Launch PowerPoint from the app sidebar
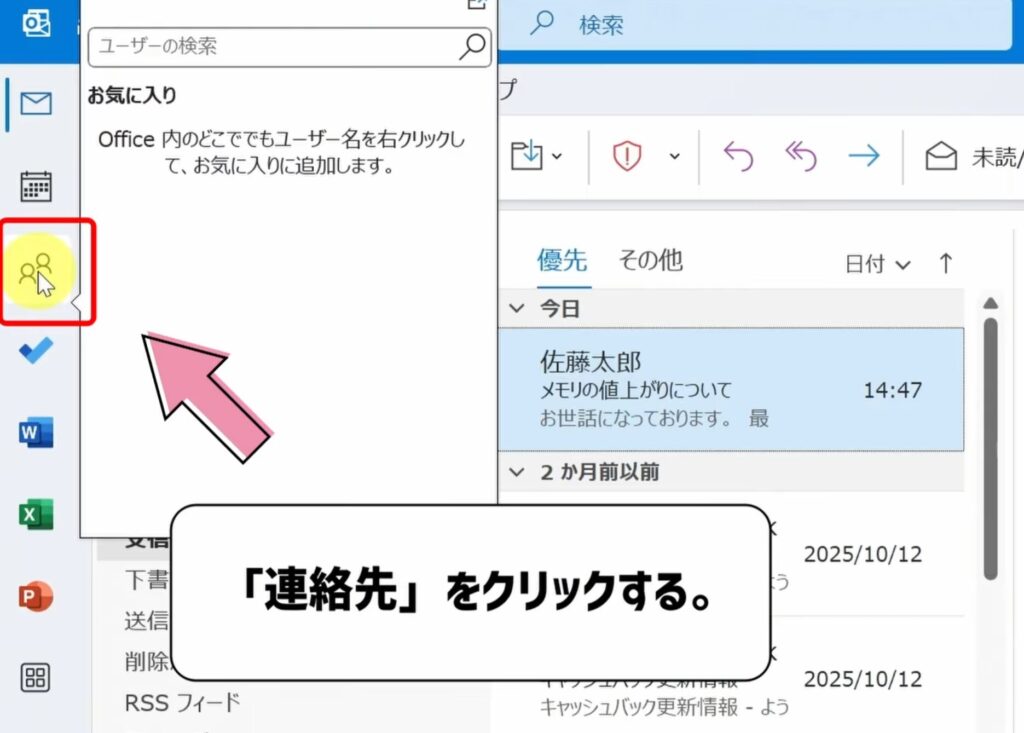Viewport: 1024px width, 733px height. tap(36, 595)
